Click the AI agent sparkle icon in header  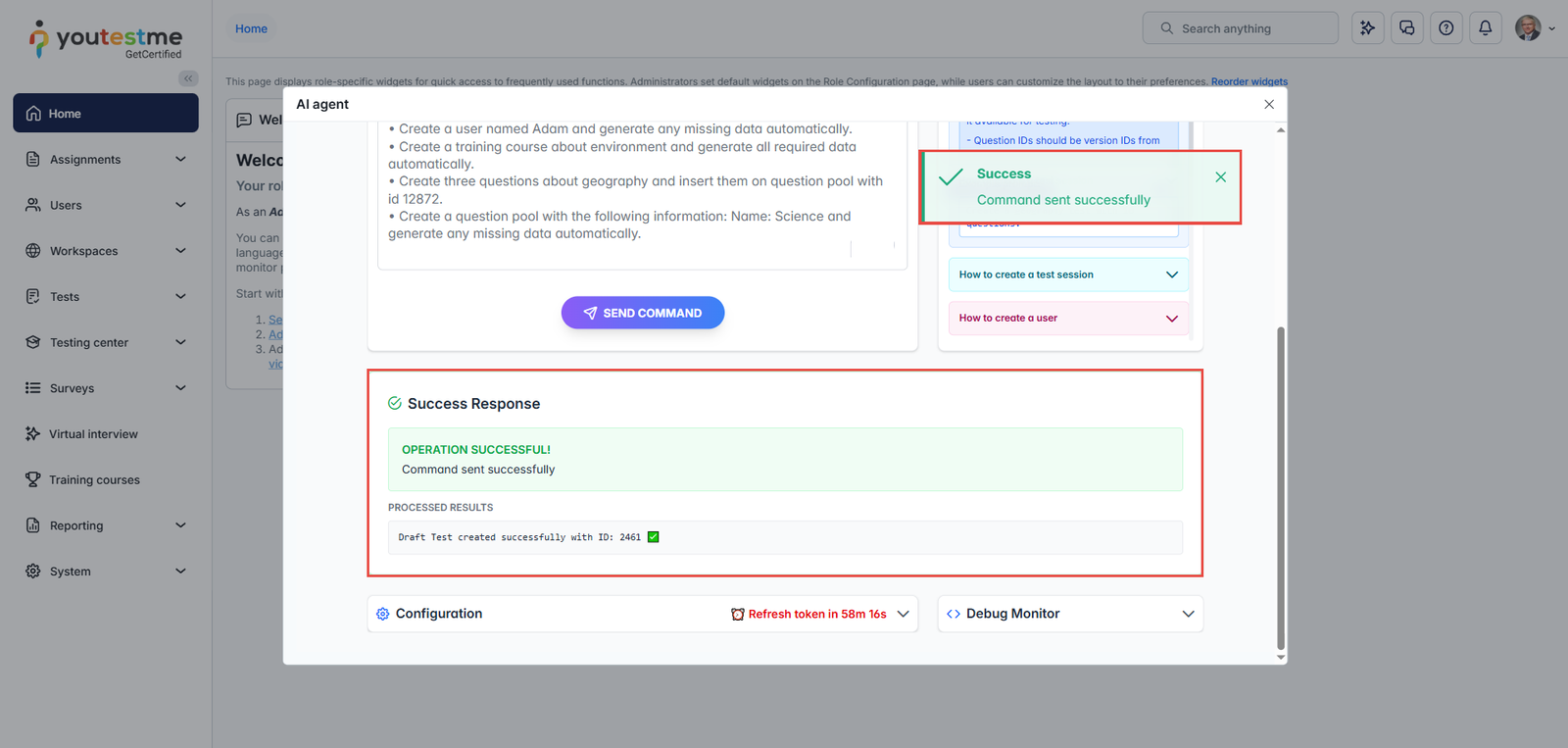pos(1367,28)
